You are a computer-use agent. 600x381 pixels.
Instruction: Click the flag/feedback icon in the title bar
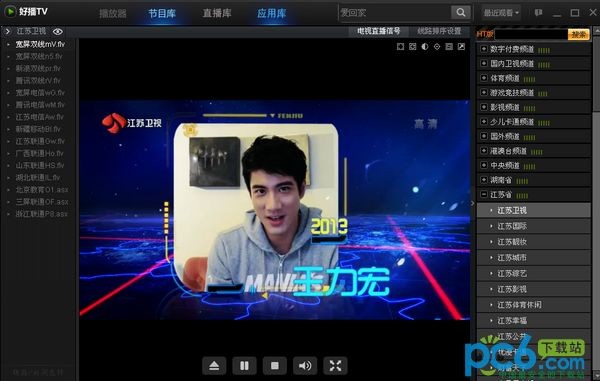pos(538,13)
